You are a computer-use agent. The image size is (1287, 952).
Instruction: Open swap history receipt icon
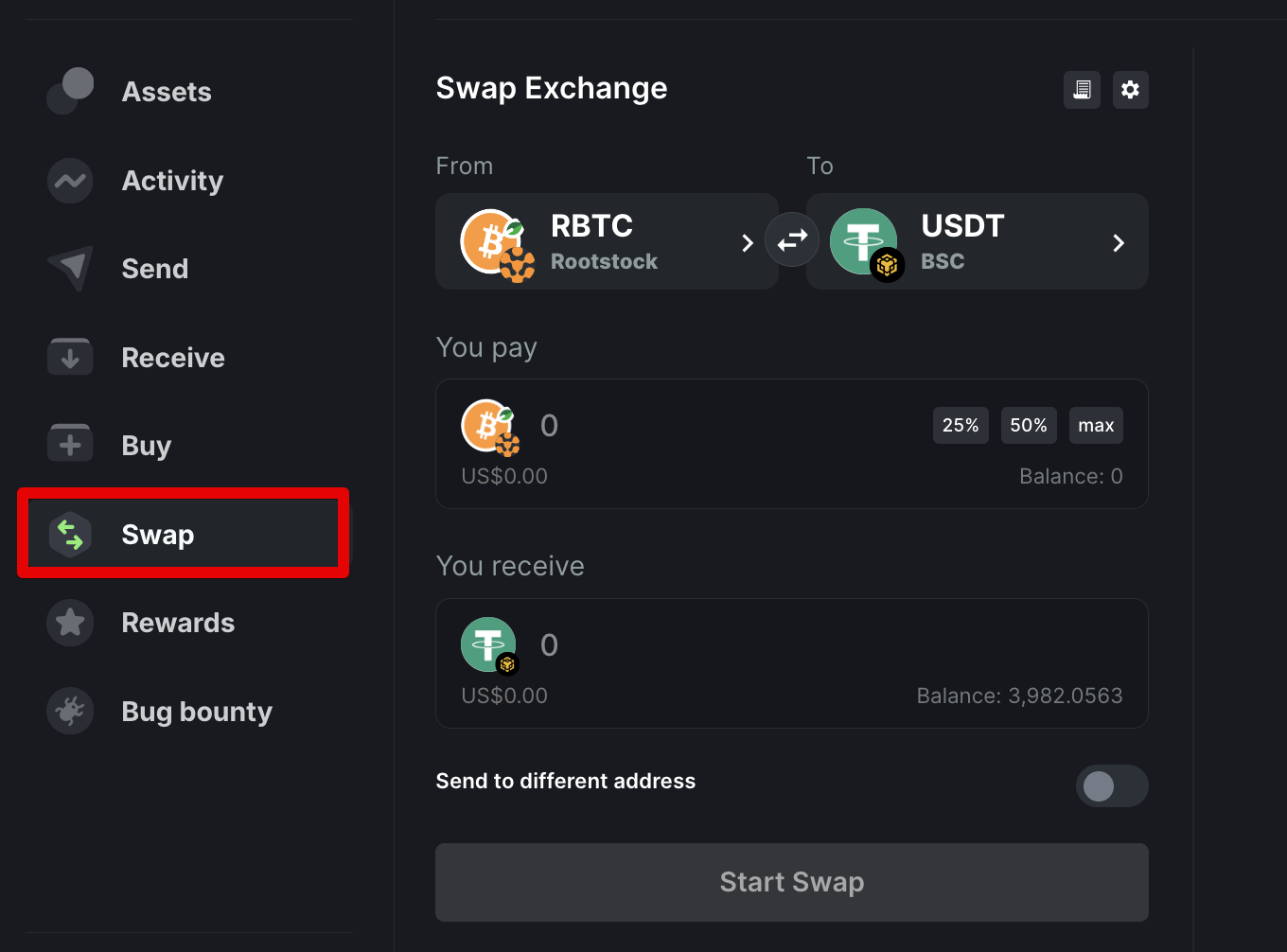click(x=1082, y=90)
